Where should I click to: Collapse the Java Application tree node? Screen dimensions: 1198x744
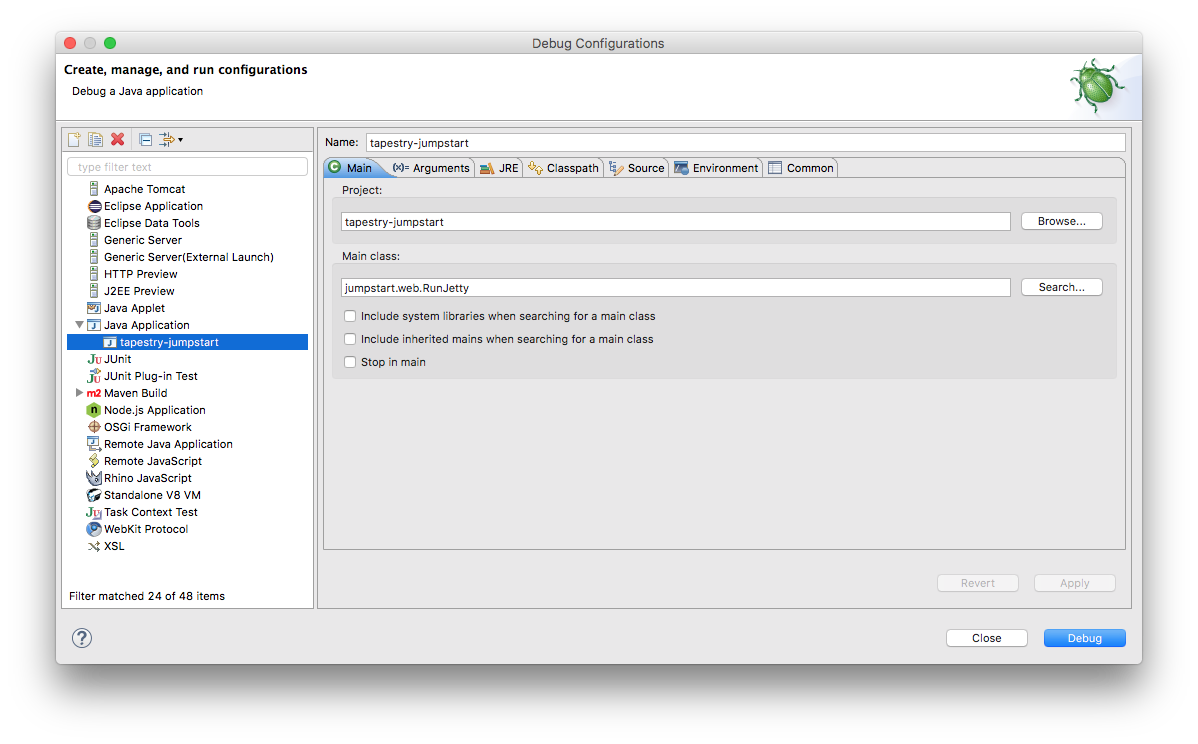(79, 325)
